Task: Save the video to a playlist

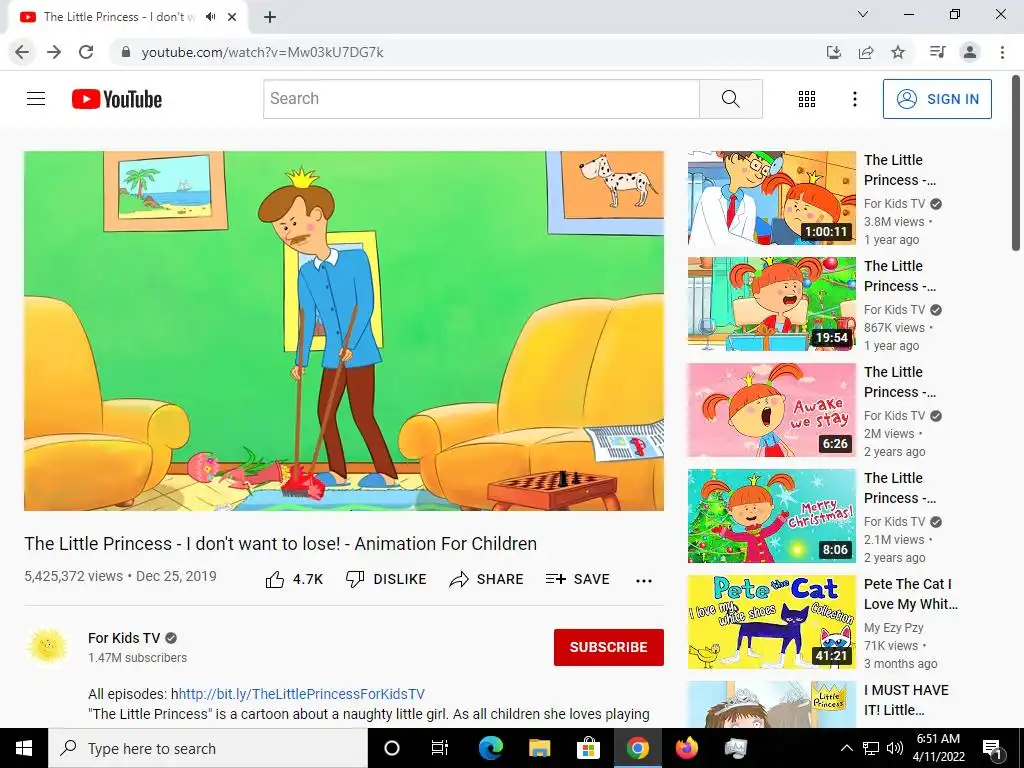Action: point(577,579)
